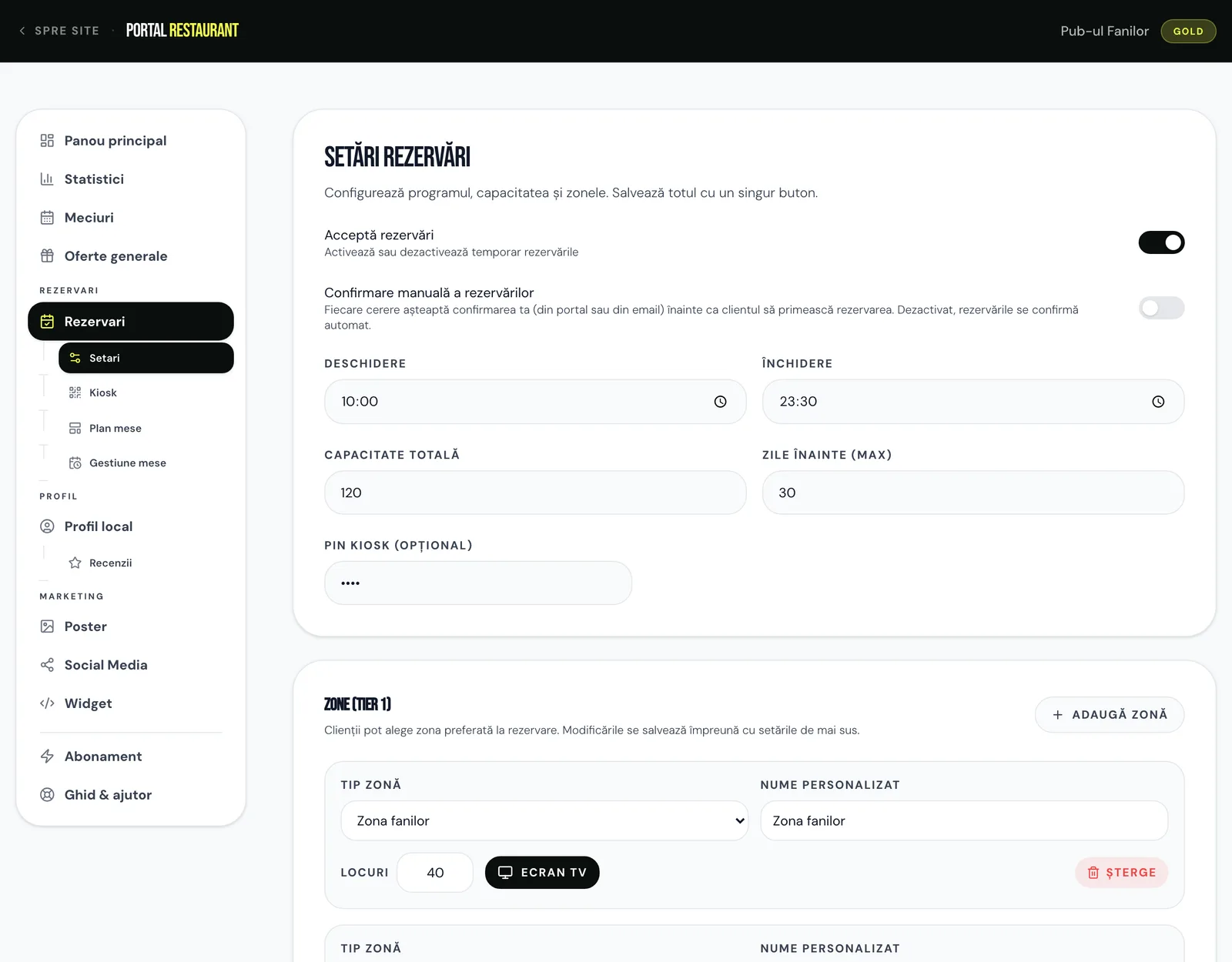
Task: Click the clock icon in Închidere field
Action: point(1158,402)
